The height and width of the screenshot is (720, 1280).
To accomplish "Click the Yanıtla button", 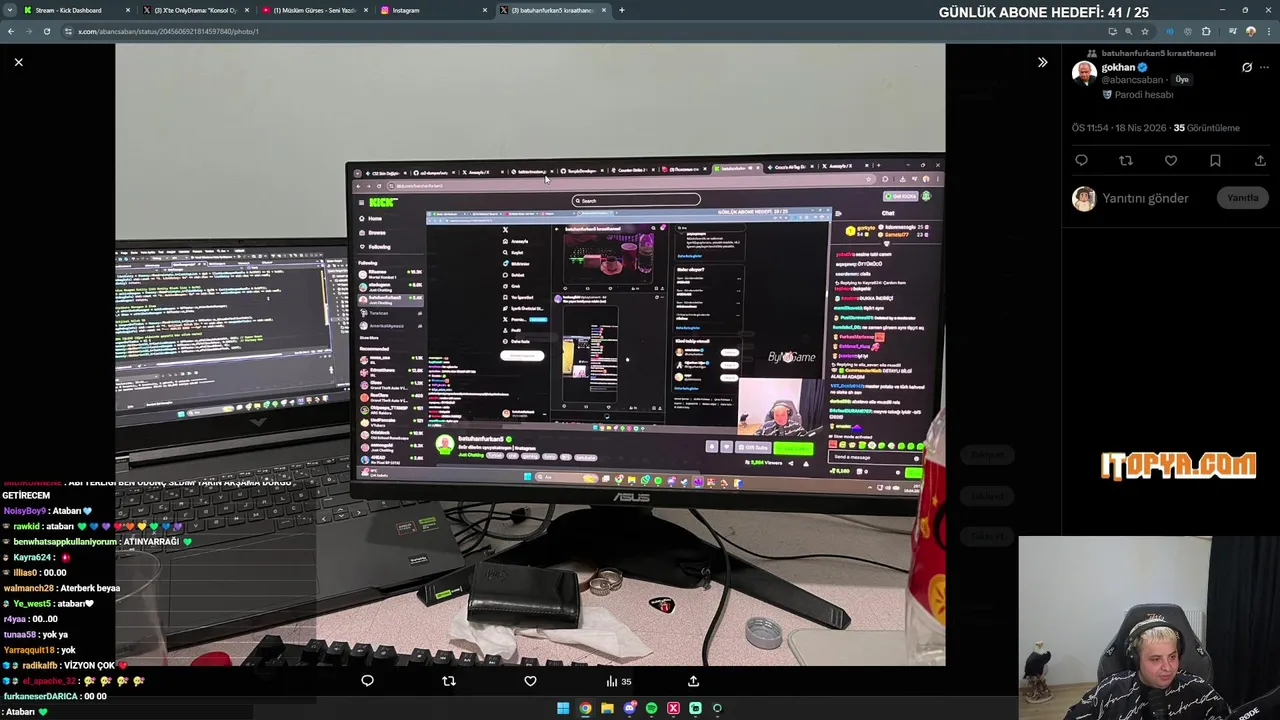I will [1243, 198].
